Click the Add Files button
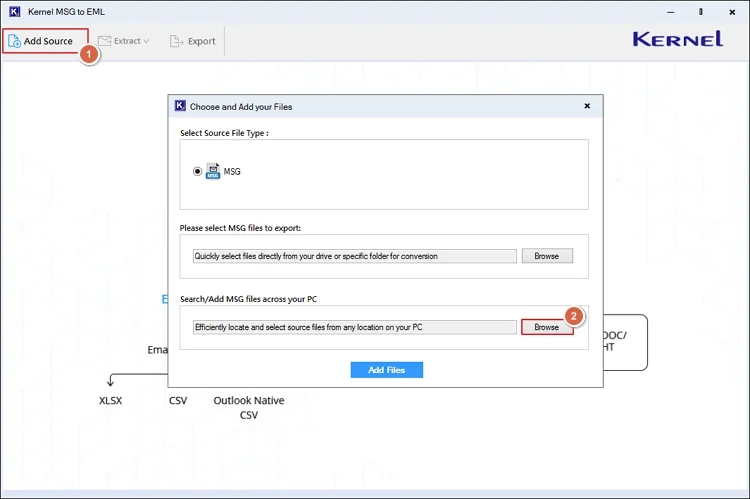The width and height of the screenshot is (750, 499). (386, 370)
